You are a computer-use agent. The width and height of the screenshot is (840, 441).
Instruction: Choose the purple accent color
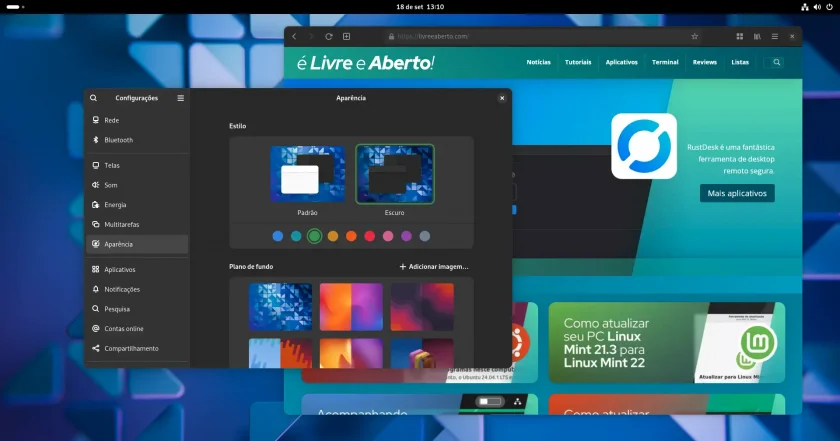pyautogui.click(x=406, y=236)
